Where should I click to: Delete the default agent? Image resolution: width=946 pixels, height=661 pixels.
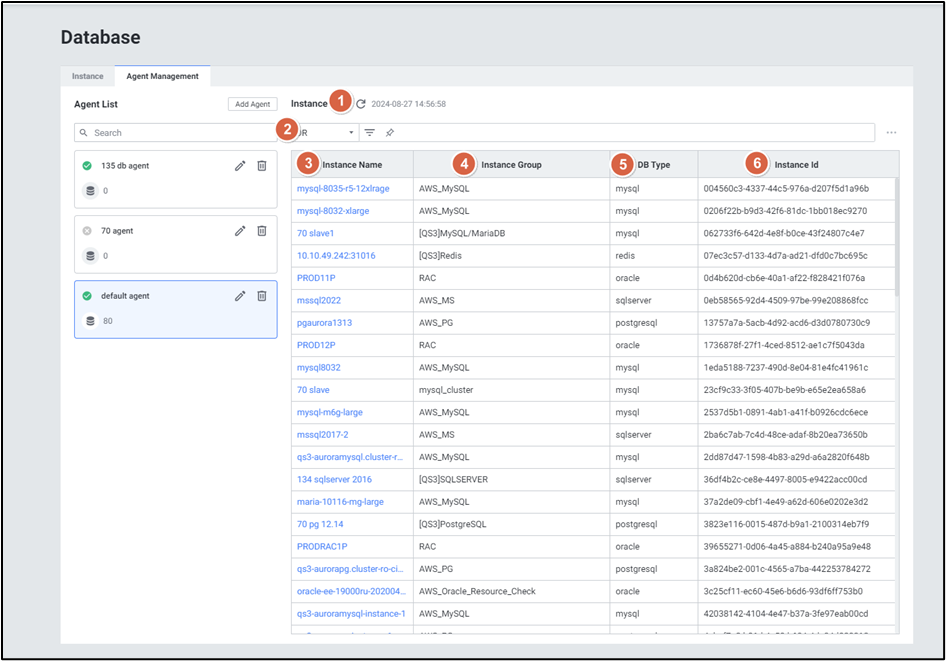(x=262, y=296)
